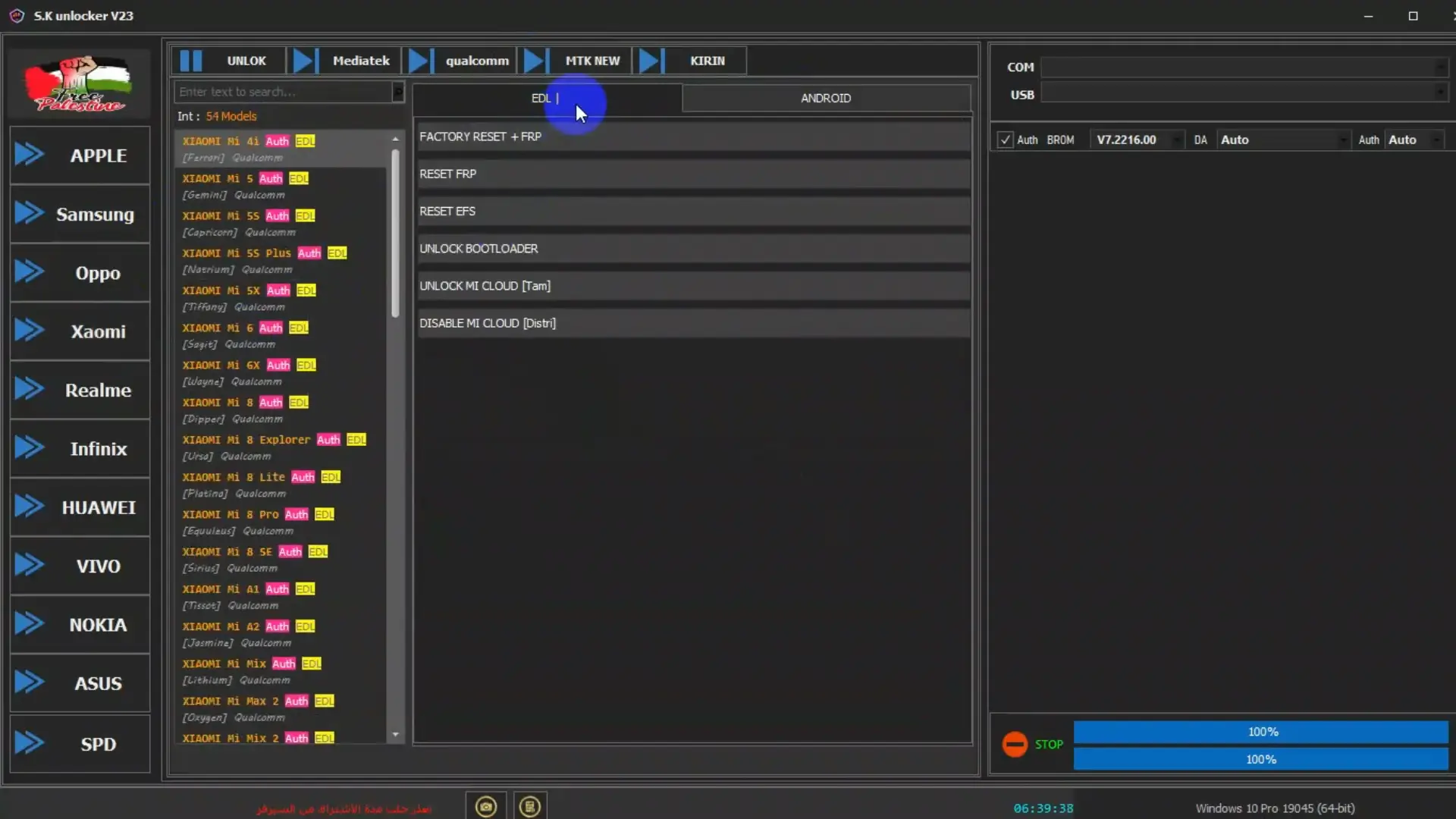Run the UNLOCK BOOTLOADER operation
The image size is (1456, 819).
coord(693,249)
